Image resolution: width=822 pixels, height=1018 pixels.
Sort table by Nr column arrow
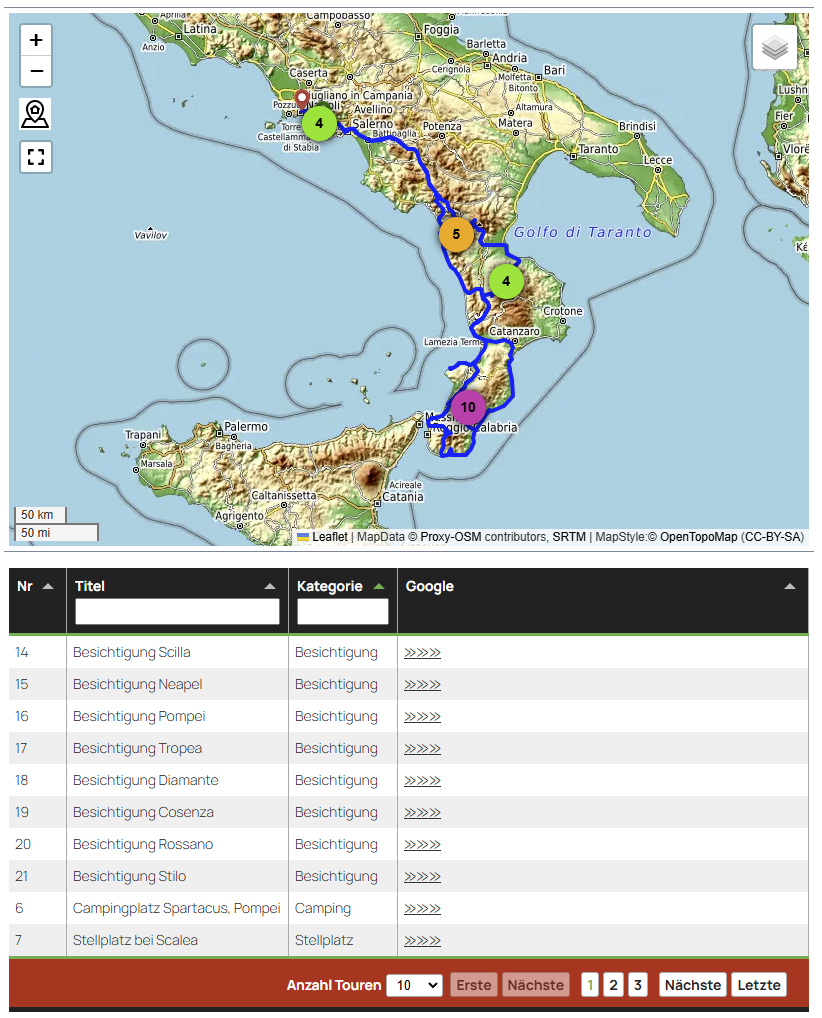tap(48, 586)
